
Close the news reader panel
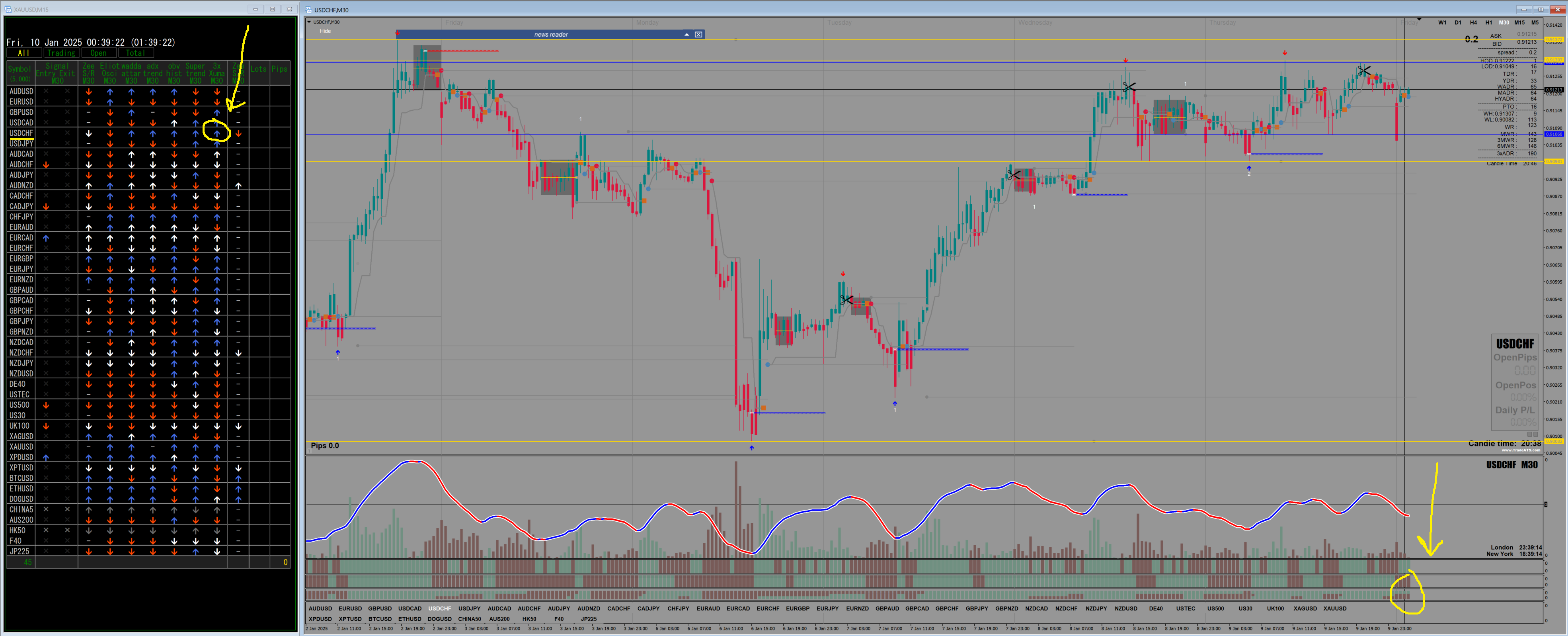[x=698, y=35]
